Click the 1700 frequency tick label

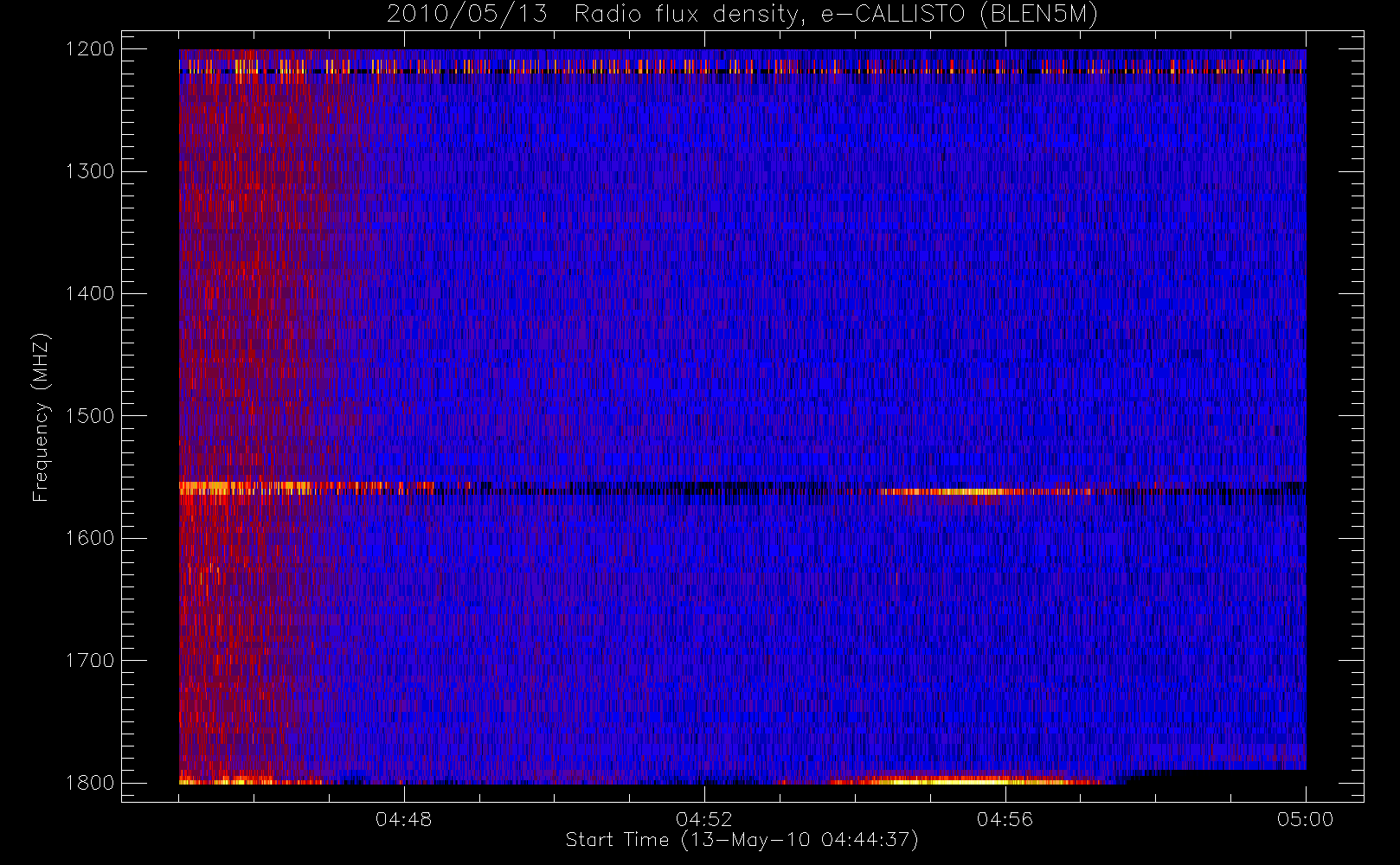[90, 661]
